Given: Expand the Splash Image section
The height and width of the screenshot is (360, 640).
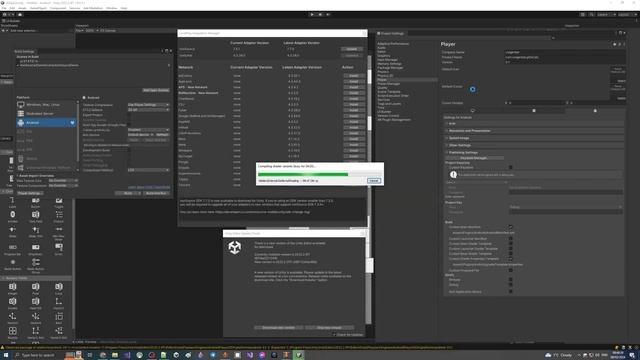Looking at the screenshot, I should [x=533, y=138].
